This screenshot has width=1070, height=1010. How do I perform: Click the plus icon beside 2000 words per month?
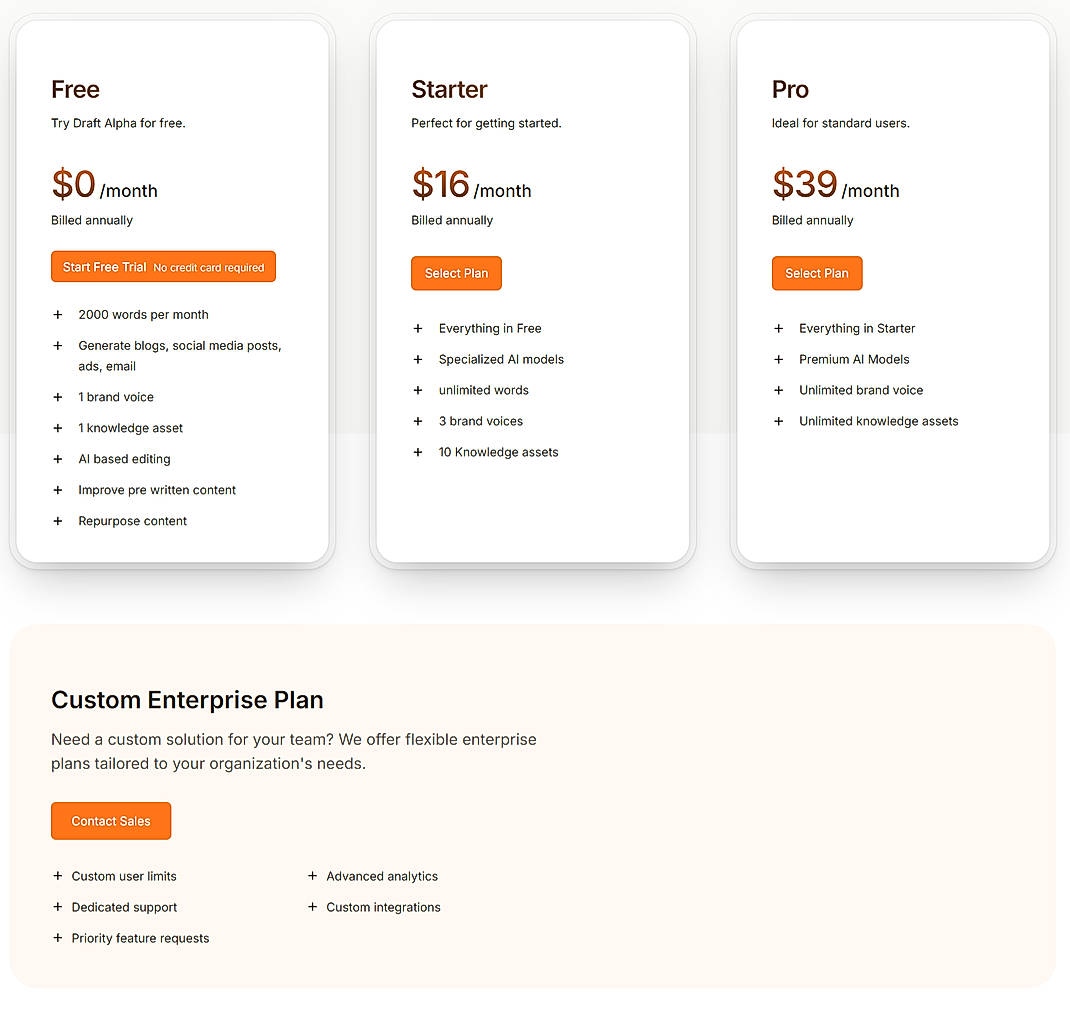[57, 314]
